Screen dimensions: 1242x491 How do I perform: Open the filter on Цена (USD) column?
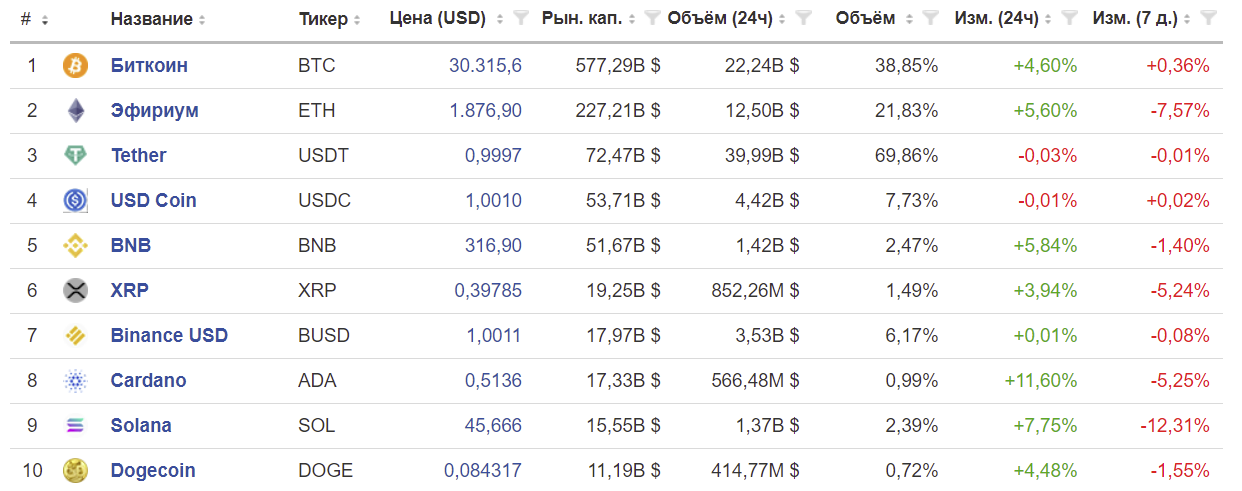520,18
